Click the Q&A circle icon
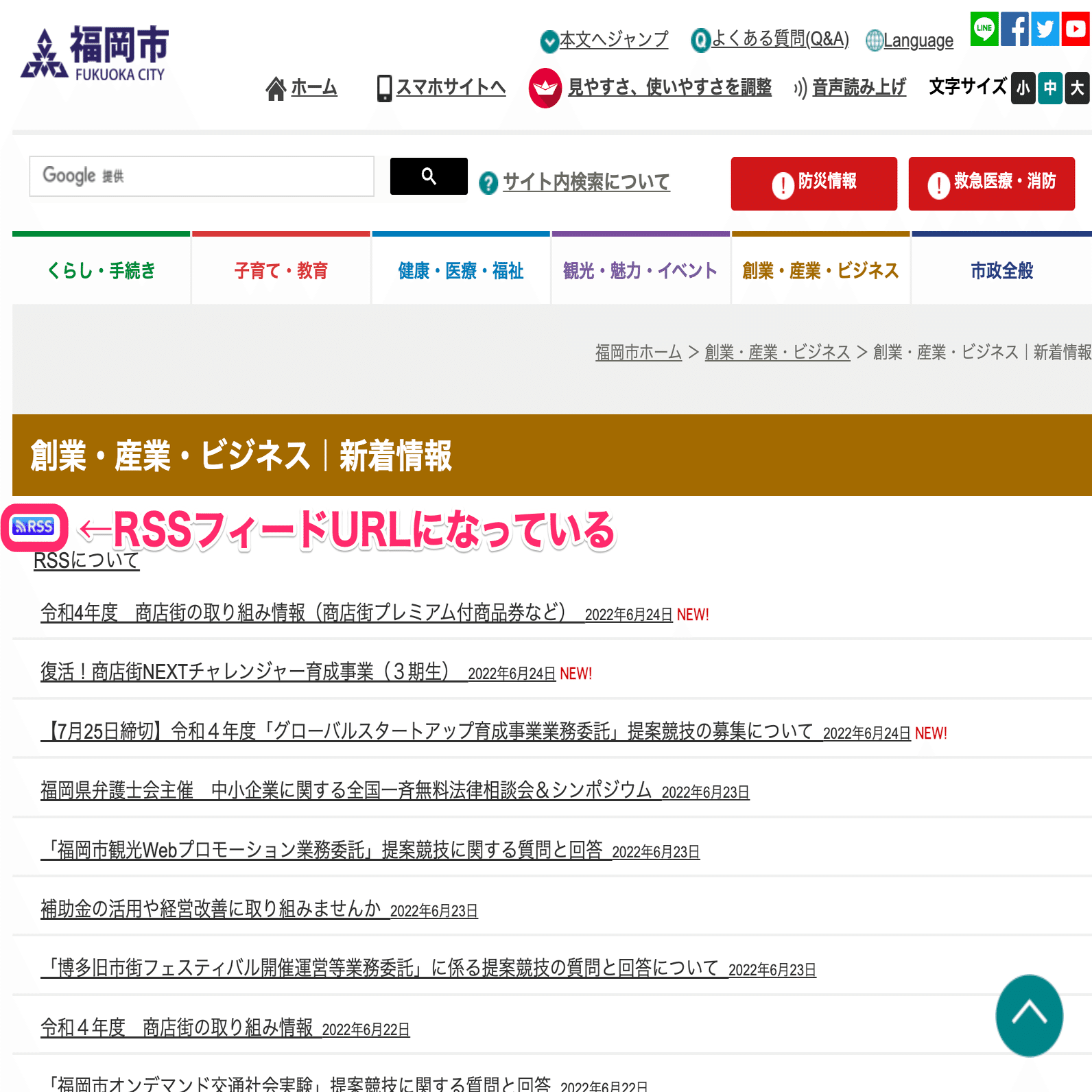Screen dimensions: 1092x1092 [x=700, y=40]
